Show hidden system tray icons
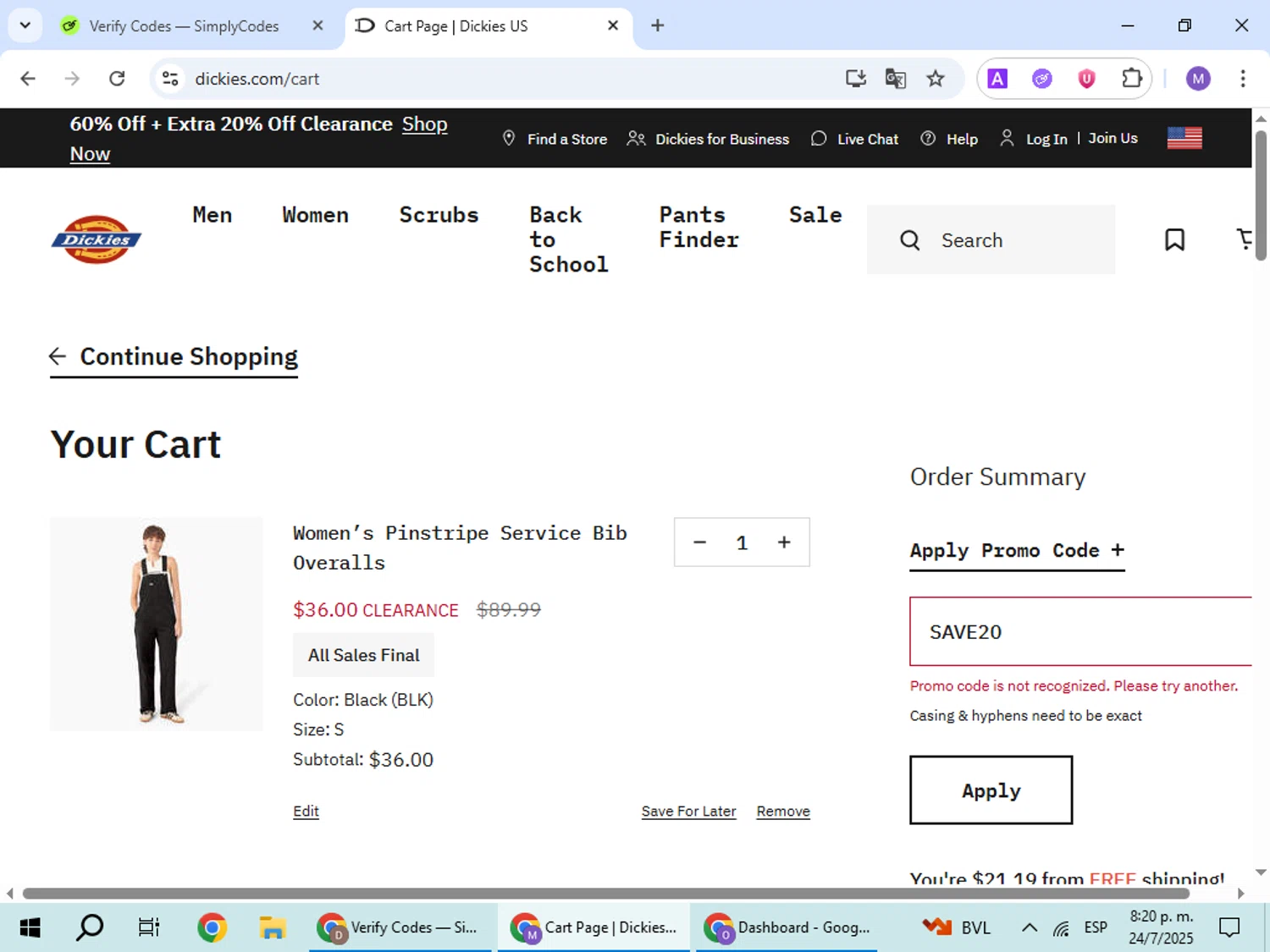Viewport: 1270px width, 952px height. click(1029, 927)
